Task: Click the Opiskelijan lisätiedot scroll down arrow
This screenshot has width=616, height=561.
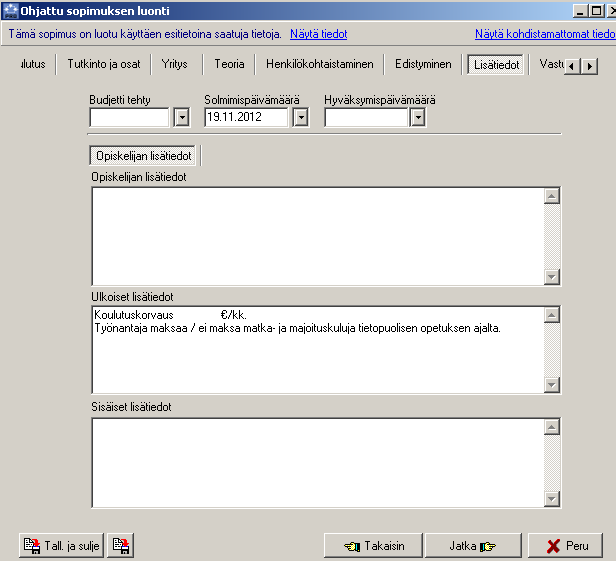Action: click(x=552, y=277)
